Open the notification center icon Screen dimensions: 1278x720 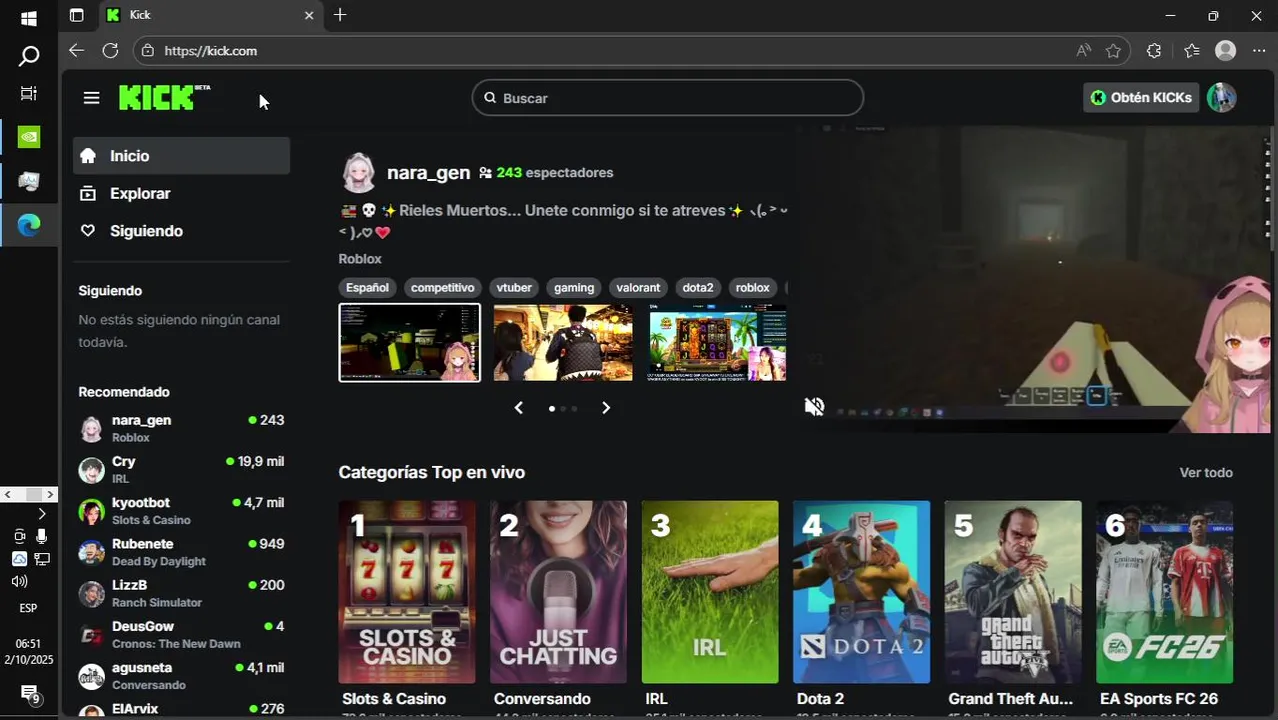point(29,694)
